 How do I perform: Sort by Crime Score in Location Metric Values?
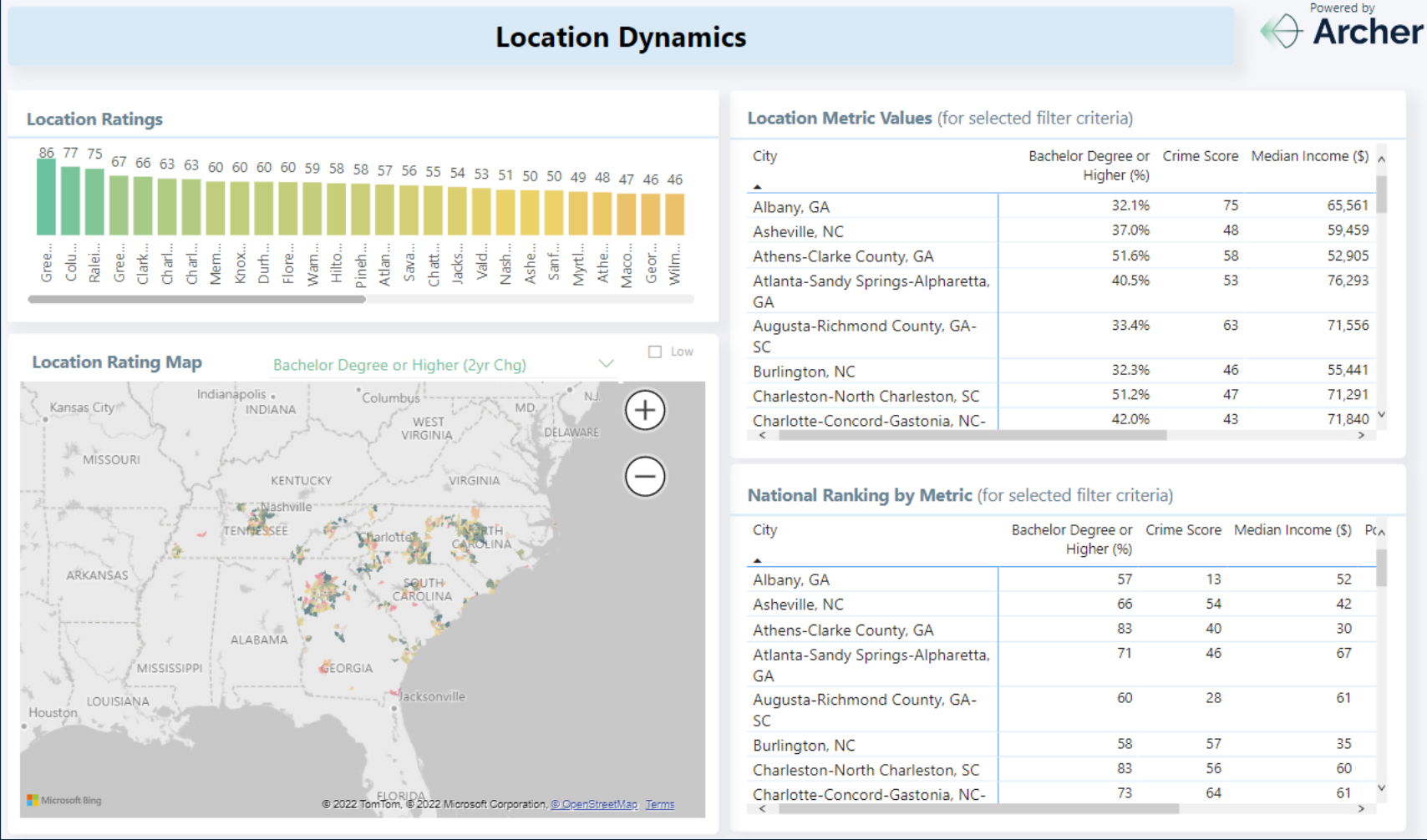(x=1200, y=156)
